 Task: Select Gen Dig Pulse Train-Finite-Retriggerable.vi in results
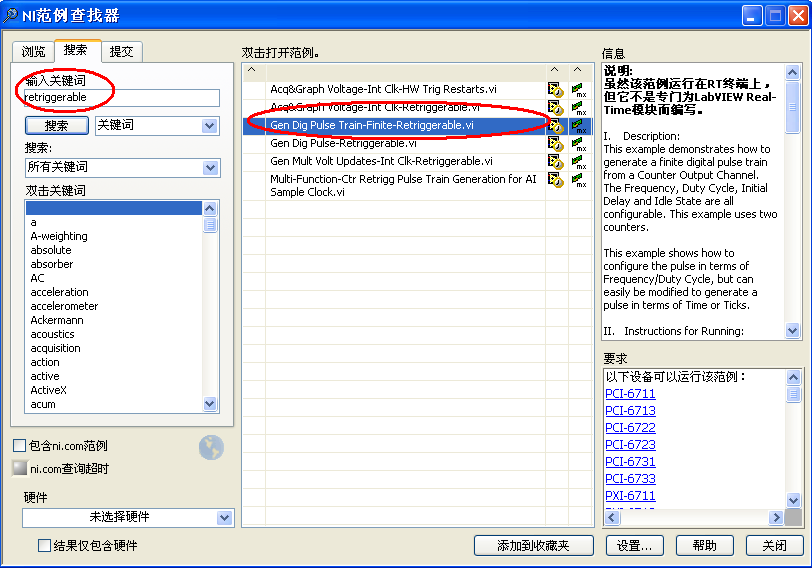pyautogui.click(x=372, y=125)
